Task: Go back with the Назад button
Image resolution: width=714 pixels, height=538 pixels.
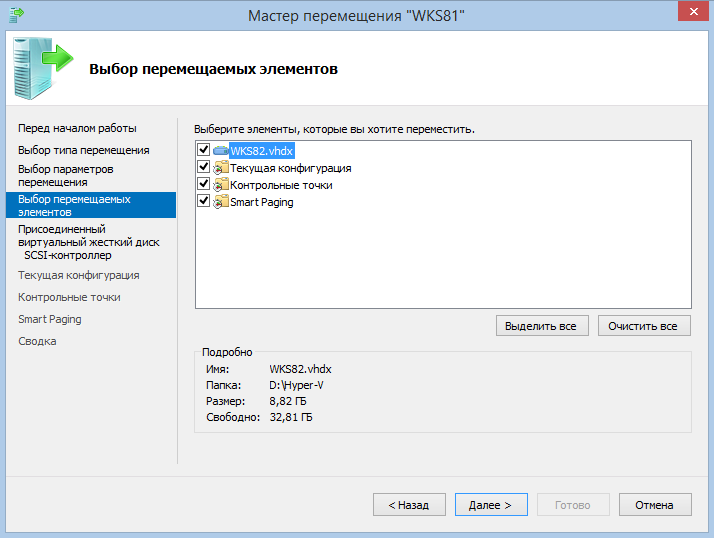Action: tap(409, 505)
